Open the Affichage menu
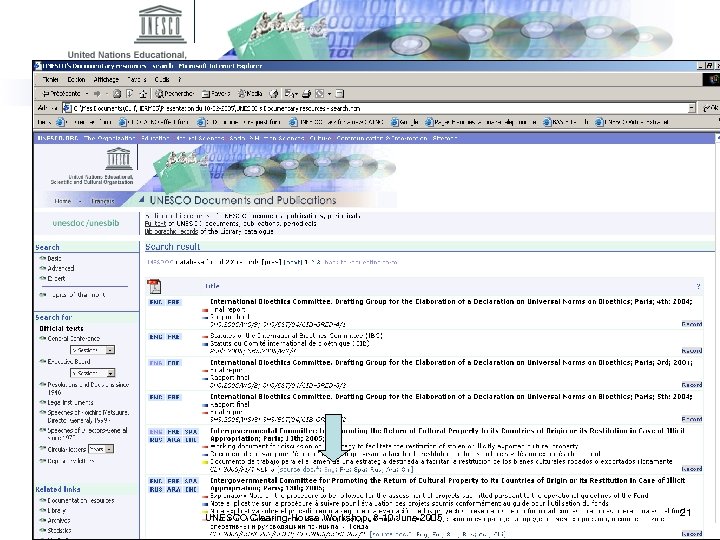The width and height of the screenshot is (720, 540). click(106, 79)
